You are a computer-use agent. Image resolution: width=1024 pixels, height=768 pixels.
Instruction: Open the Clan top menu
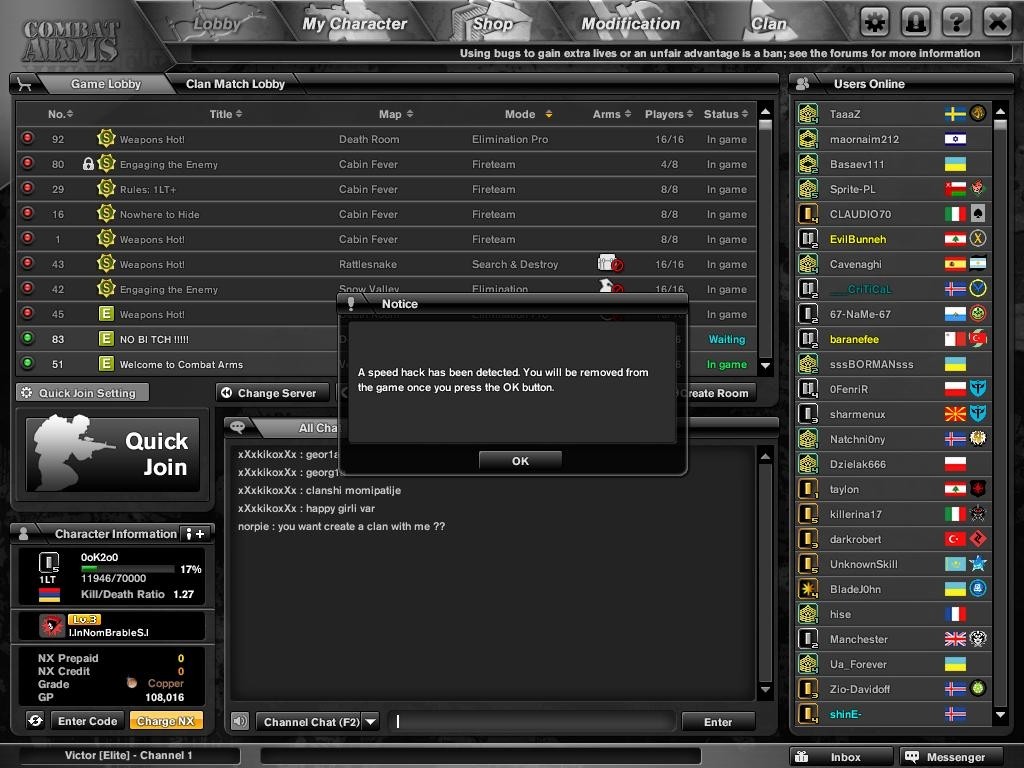[x=769, y=24]
